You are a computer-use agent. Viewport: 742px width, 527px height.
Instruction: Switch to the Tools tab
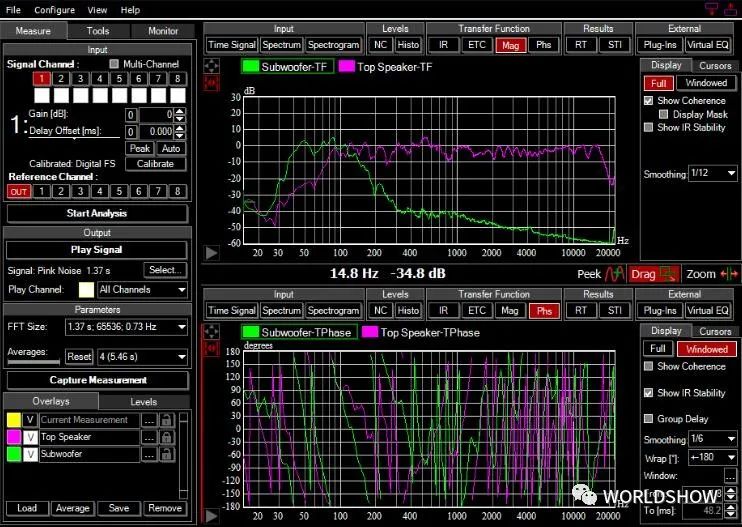point(98,31)
